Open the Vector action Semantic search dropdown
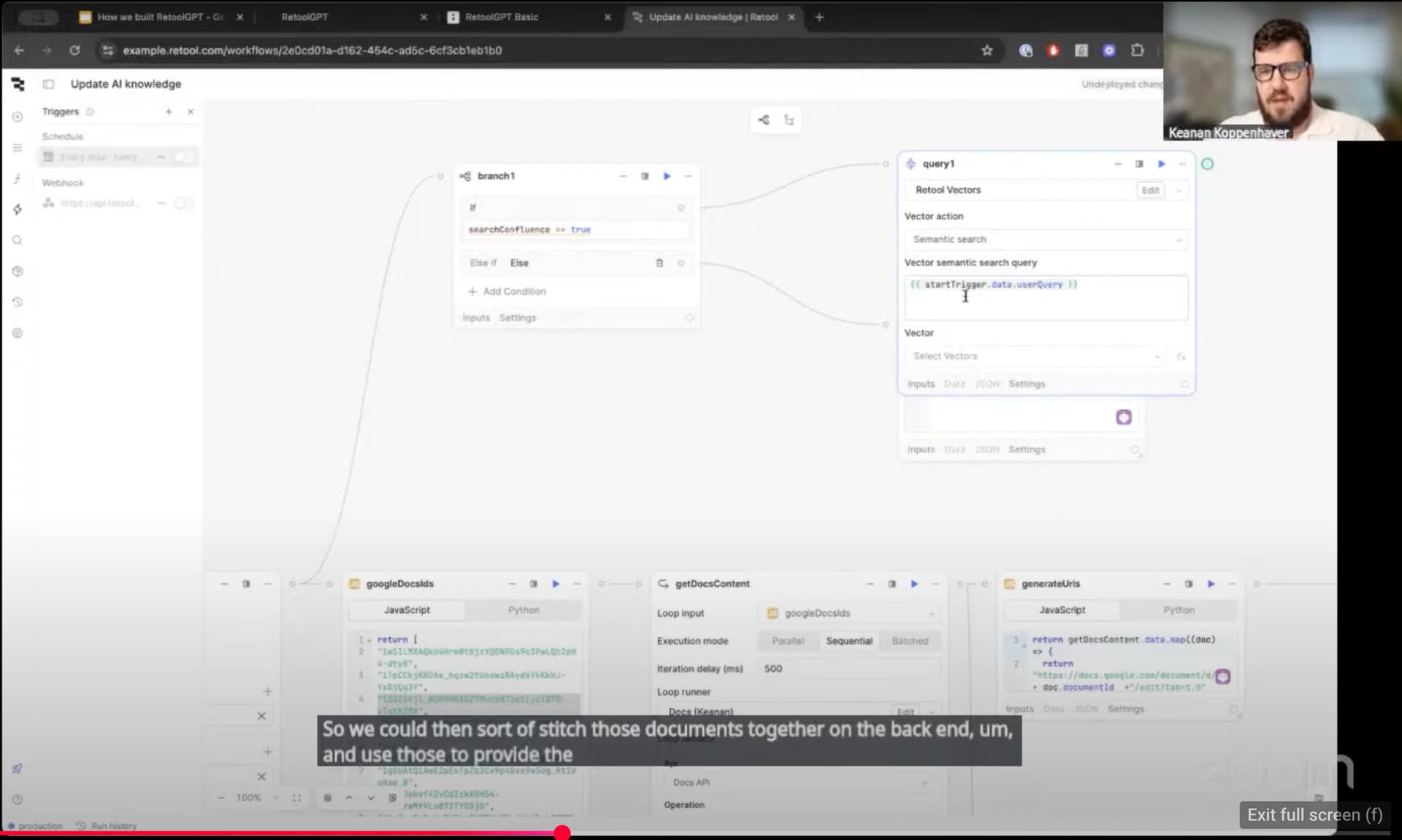 [x=1046, y=239]
